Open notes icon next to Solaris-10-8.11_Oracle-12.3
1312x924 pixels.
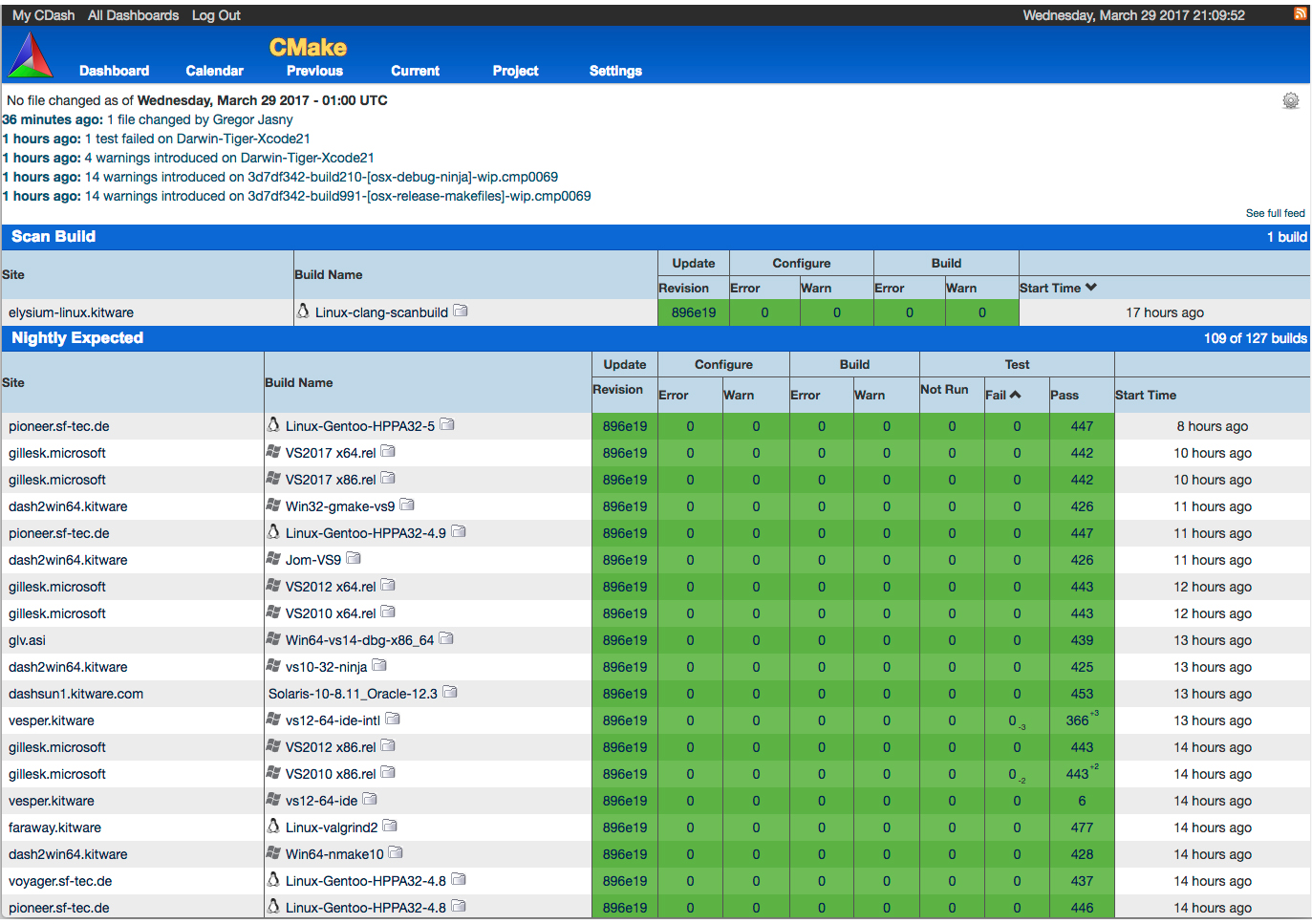coord(450,692)
